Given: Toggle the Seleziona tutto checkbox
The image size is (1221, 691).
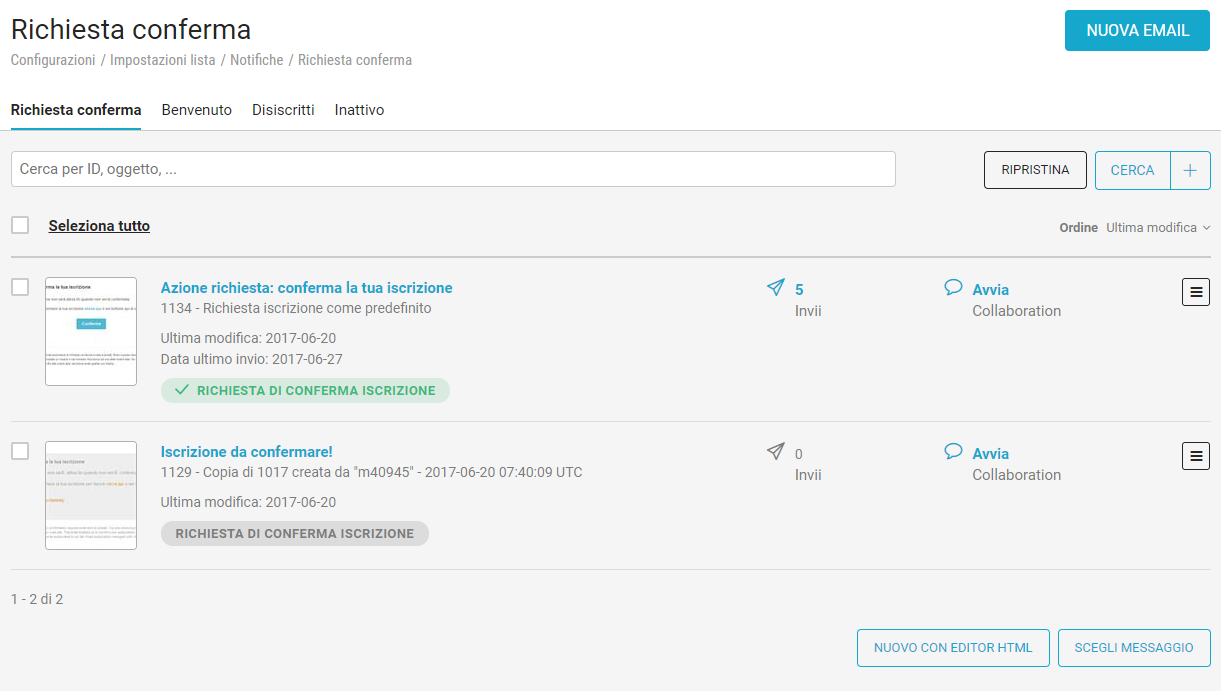Looking at the screenshot, I should tap(20, 225).
